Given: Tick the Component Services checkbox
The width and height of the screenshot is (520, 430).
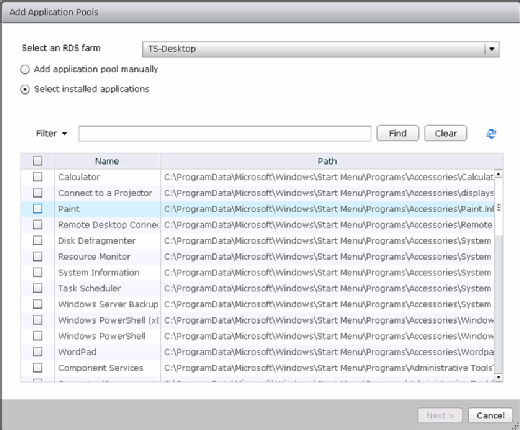Looking at the screenshot, I should pos(38,368).
